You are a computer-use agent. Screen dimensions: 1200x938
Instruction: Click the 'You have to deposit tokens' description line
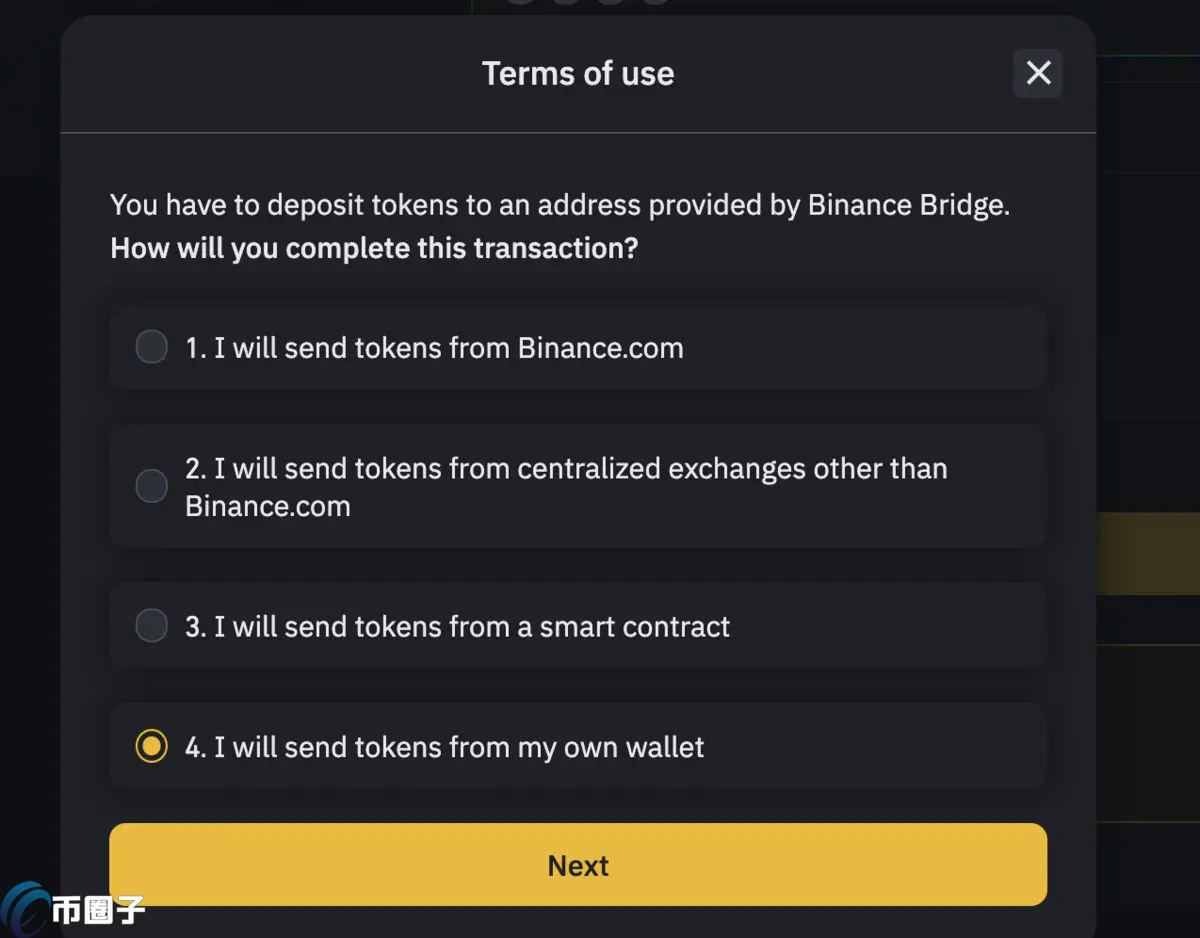560,205
